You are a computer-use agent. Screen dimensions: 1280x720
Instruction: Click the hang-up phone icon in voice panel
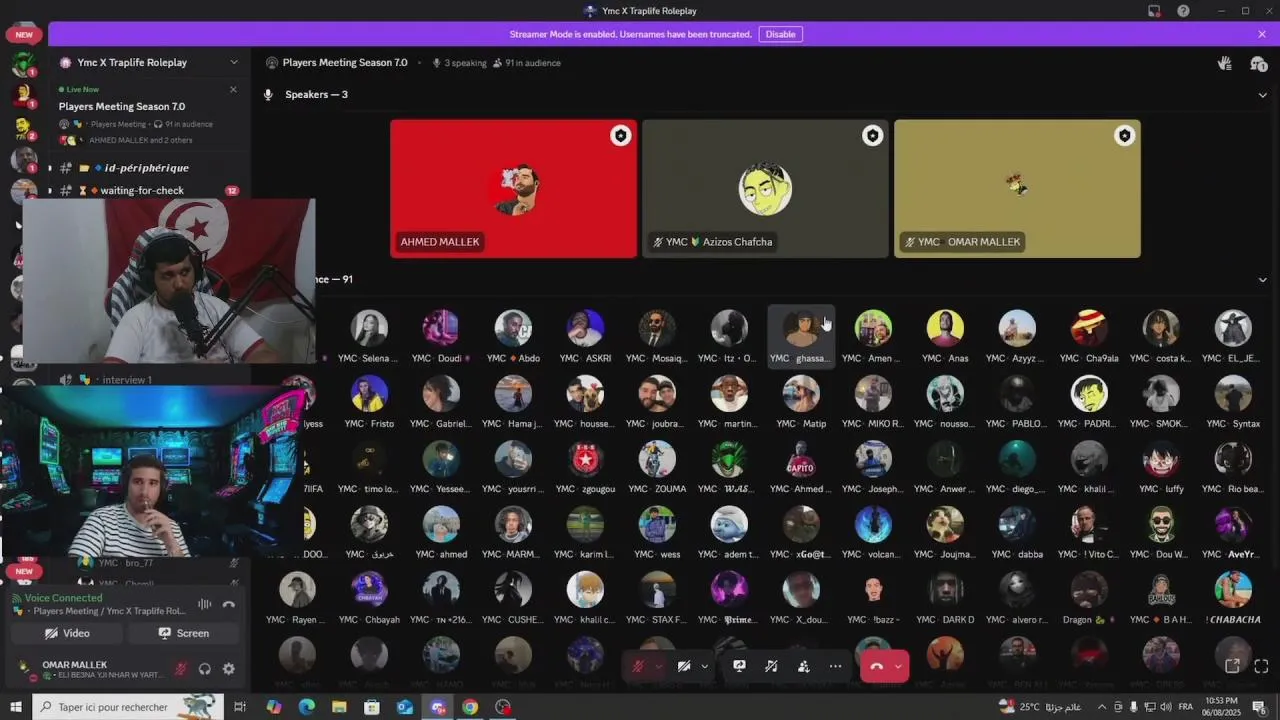[229, 604]
